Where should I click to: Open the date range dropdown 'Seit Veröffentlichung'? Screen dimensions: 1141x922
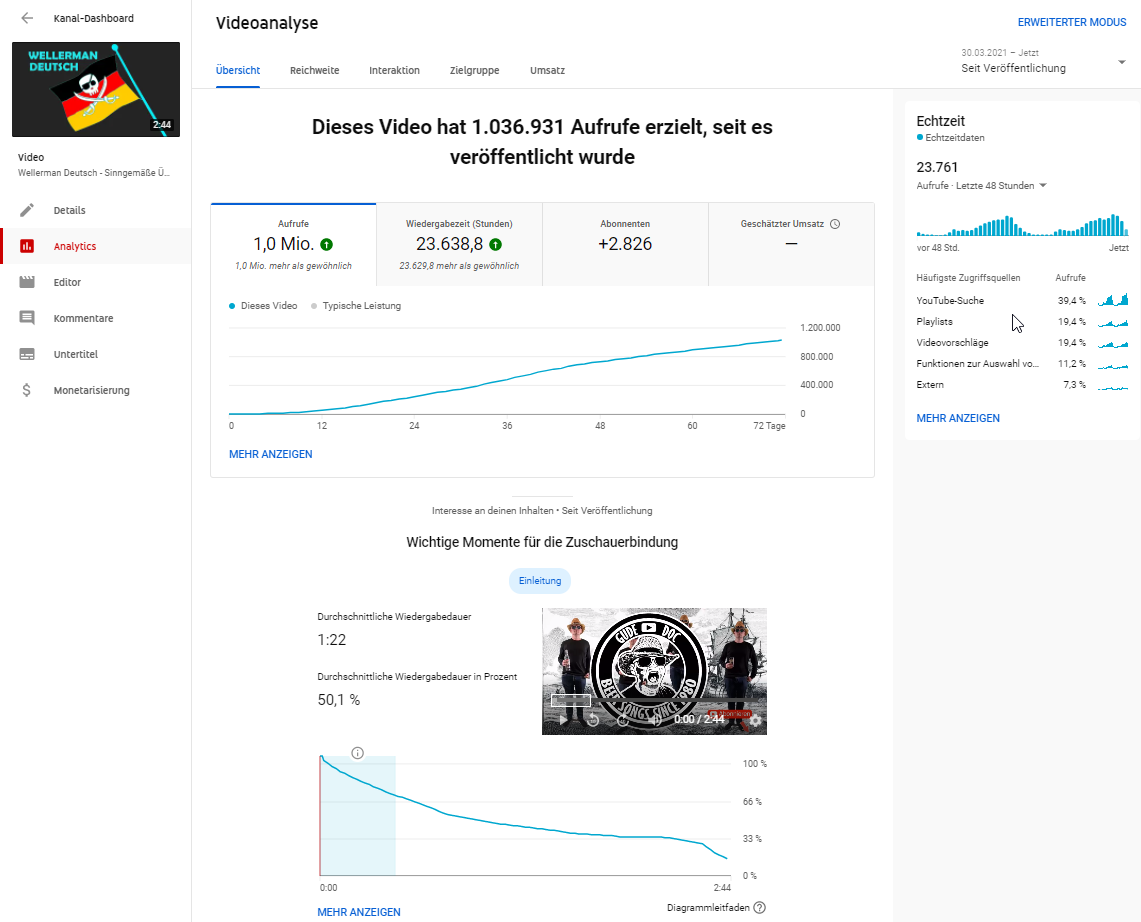1042,62
